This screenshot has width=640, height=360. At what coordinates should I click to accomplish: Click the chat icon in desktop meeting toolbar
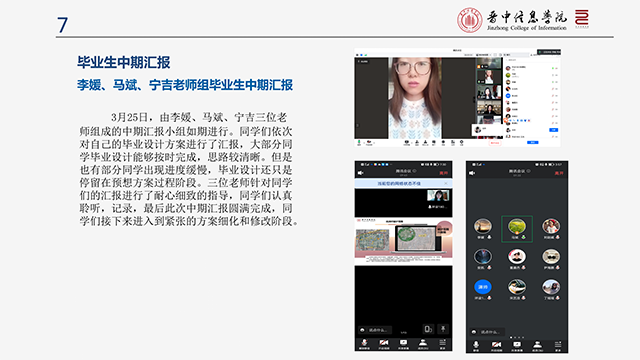coord(433,142)
